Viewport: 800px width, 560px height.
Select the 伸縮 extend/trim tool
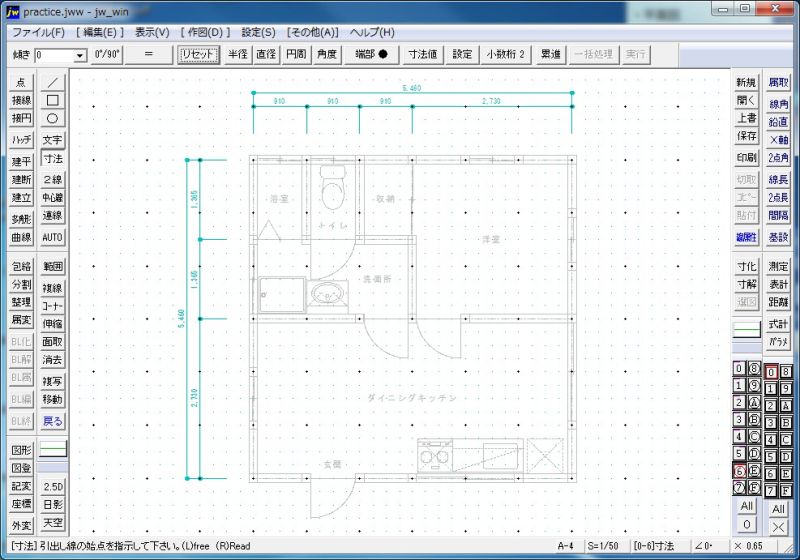point(53,324)
